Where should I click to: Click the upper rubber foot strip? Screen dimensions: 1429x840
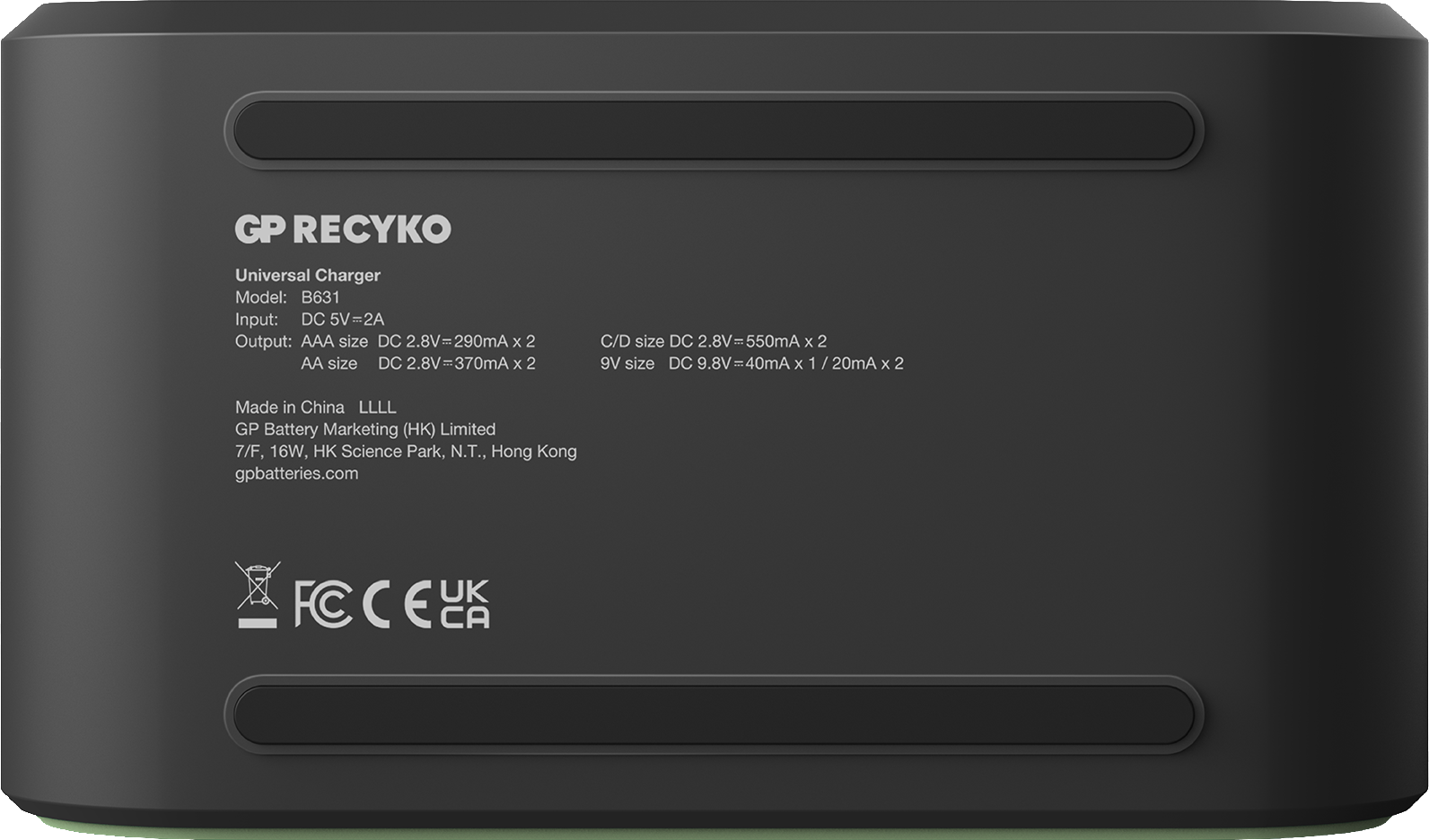714,131
